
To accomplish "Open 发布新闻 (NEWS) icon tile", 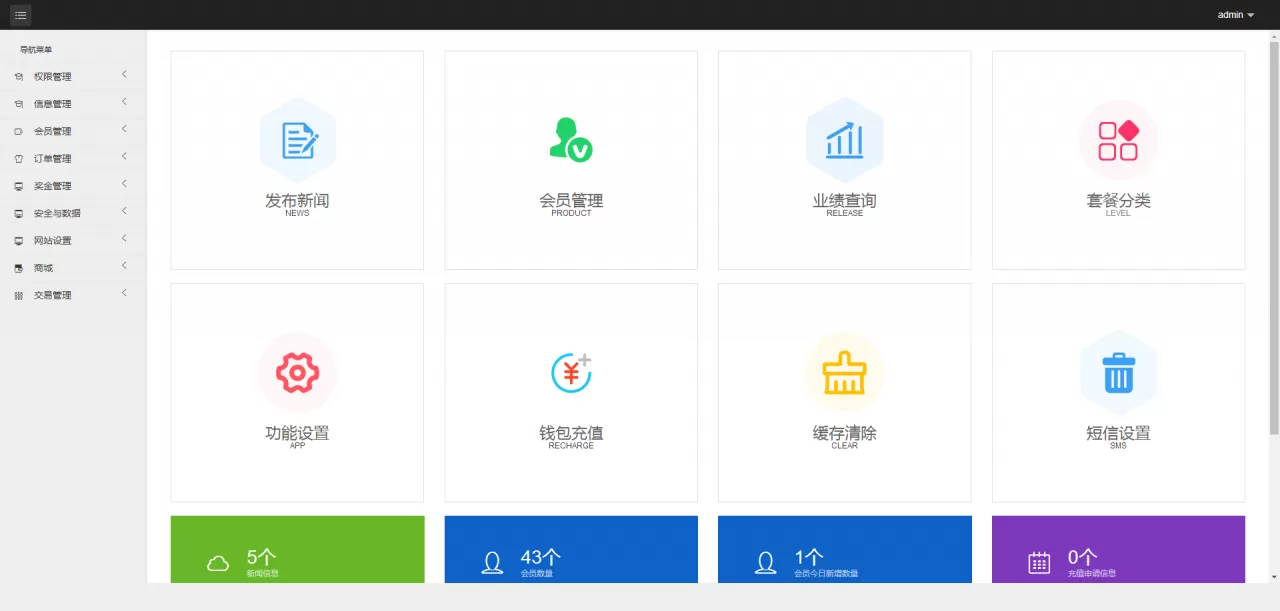I will (297, 140).
